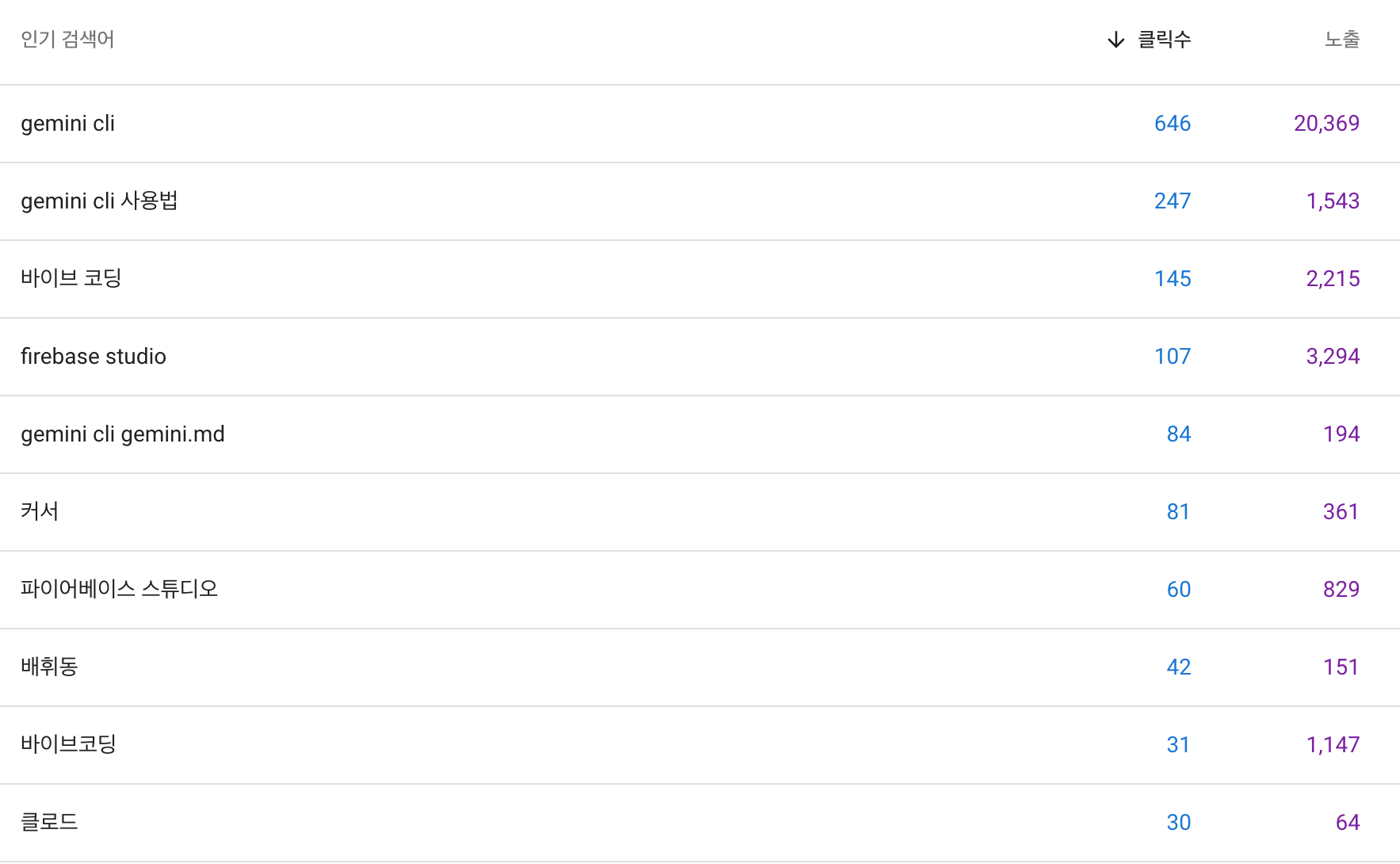Screen dimensions: 1400x864
Task: Open the 파이어베이스 스튜디오 query
Action: tap(700, 590)
